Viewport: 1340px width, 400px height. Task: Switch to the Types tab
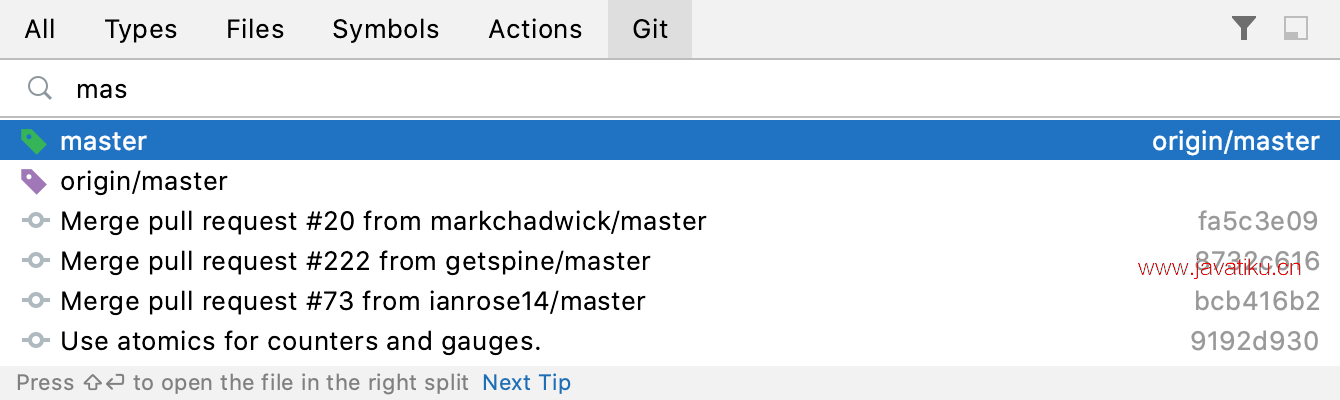point(141,29)
